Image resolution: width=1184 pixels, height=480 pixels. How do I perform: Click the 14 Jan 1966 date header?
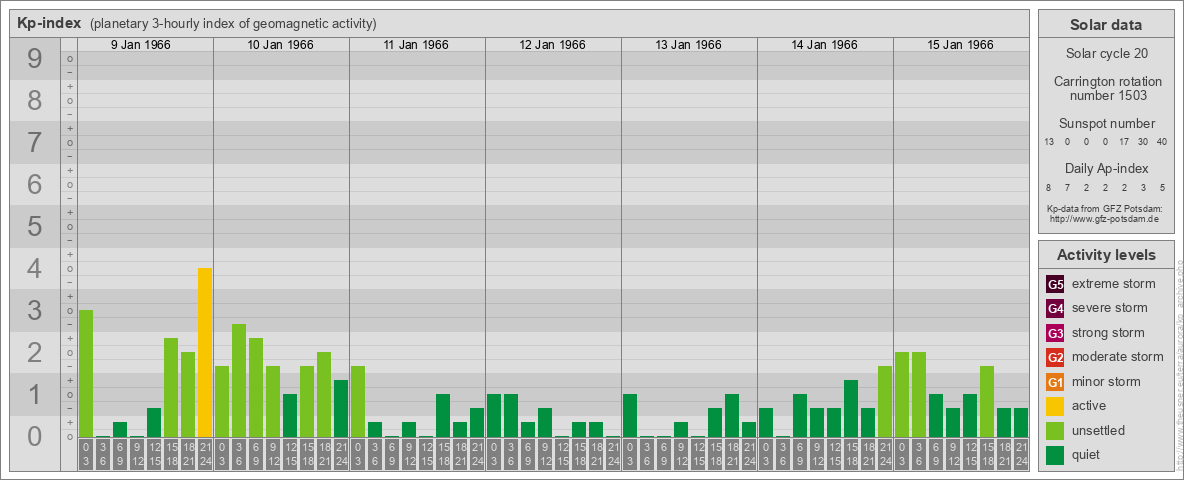(x=824, y=45)
